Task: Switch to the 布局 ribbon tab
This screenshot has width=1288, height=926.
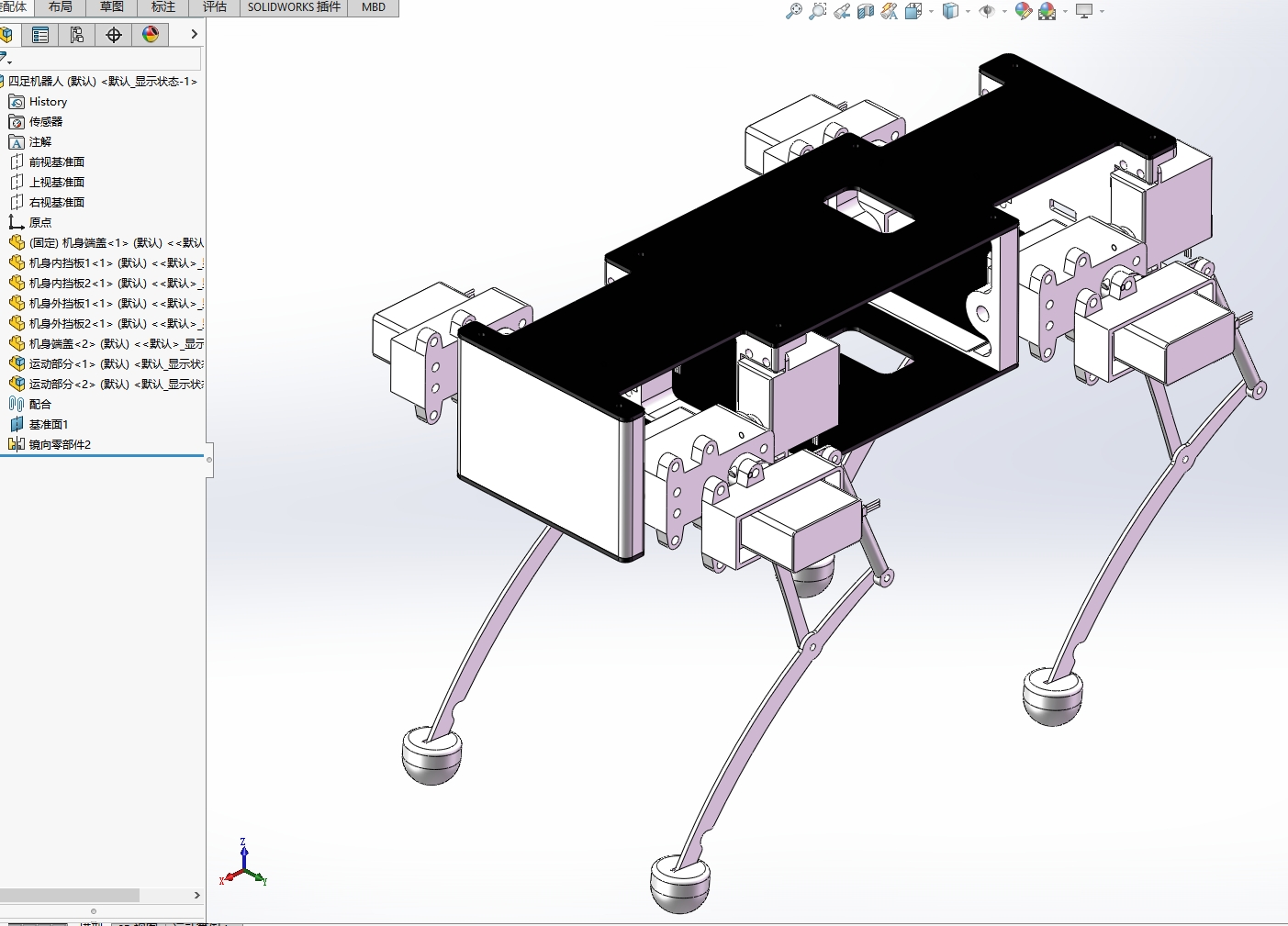Action: [x=61, y=7]
